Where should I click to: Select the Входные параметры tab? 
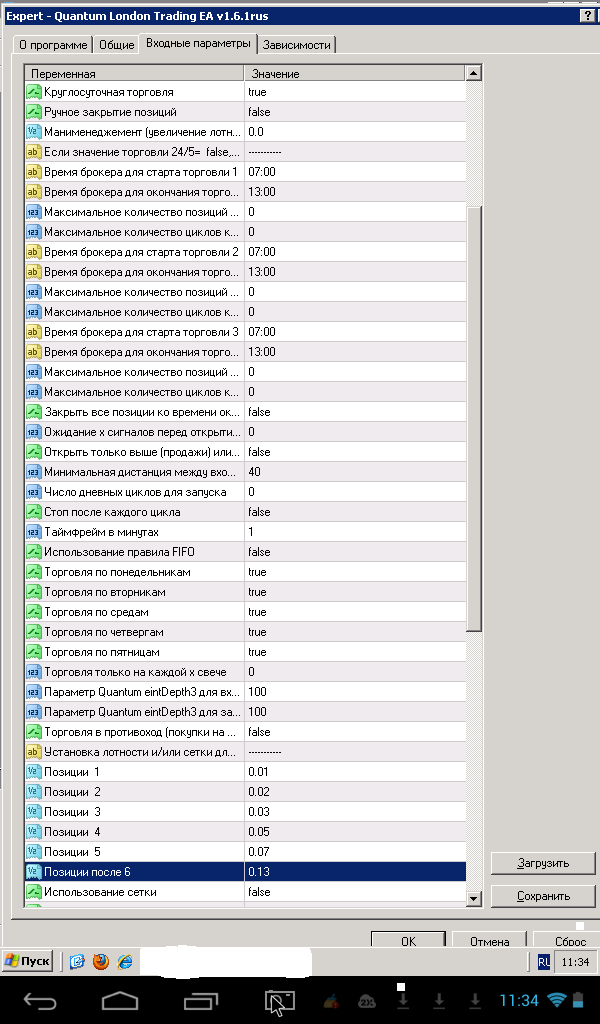point(198,43)
